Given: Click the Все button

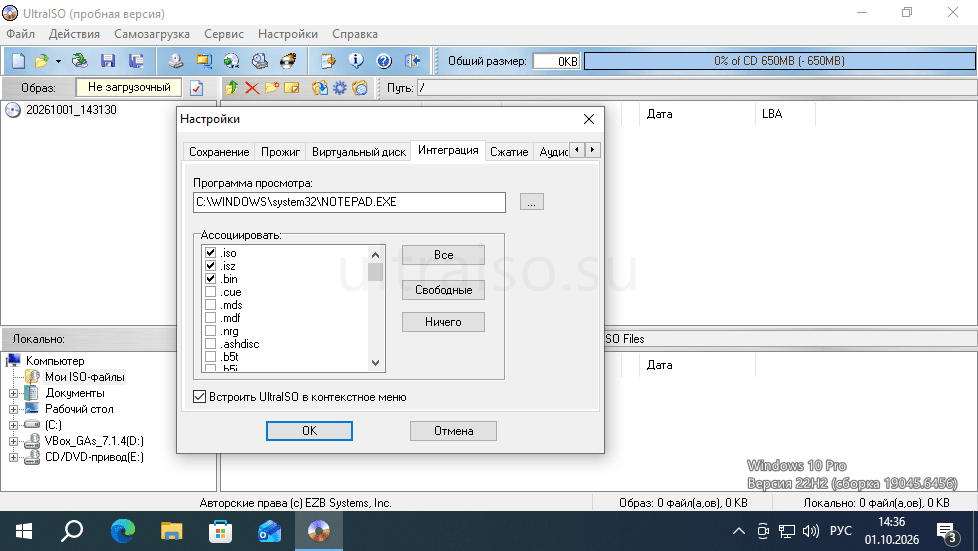Looking at the screenshot, I should tap(443, 255).
